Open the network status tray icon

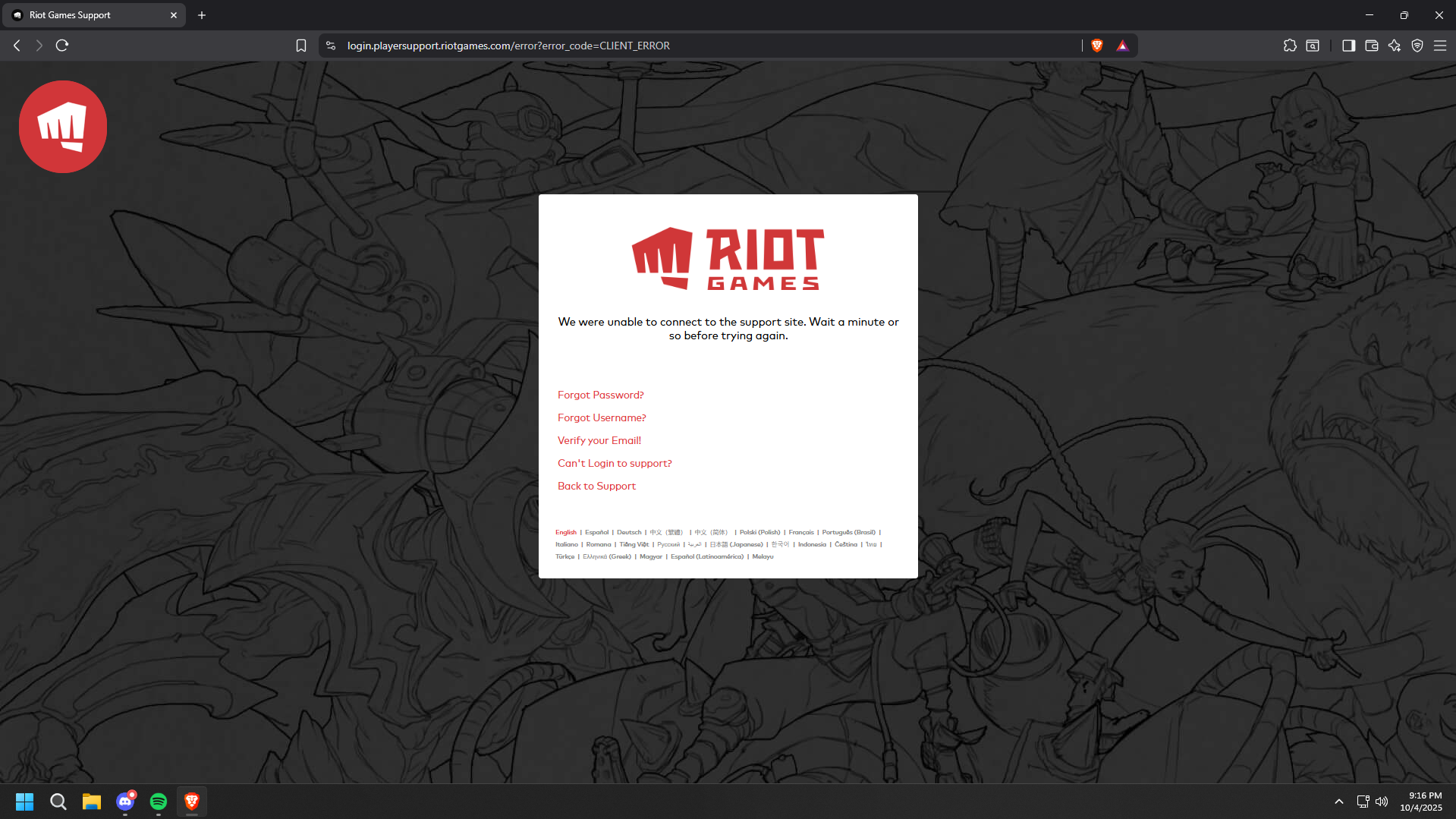tap(1363, 802)
